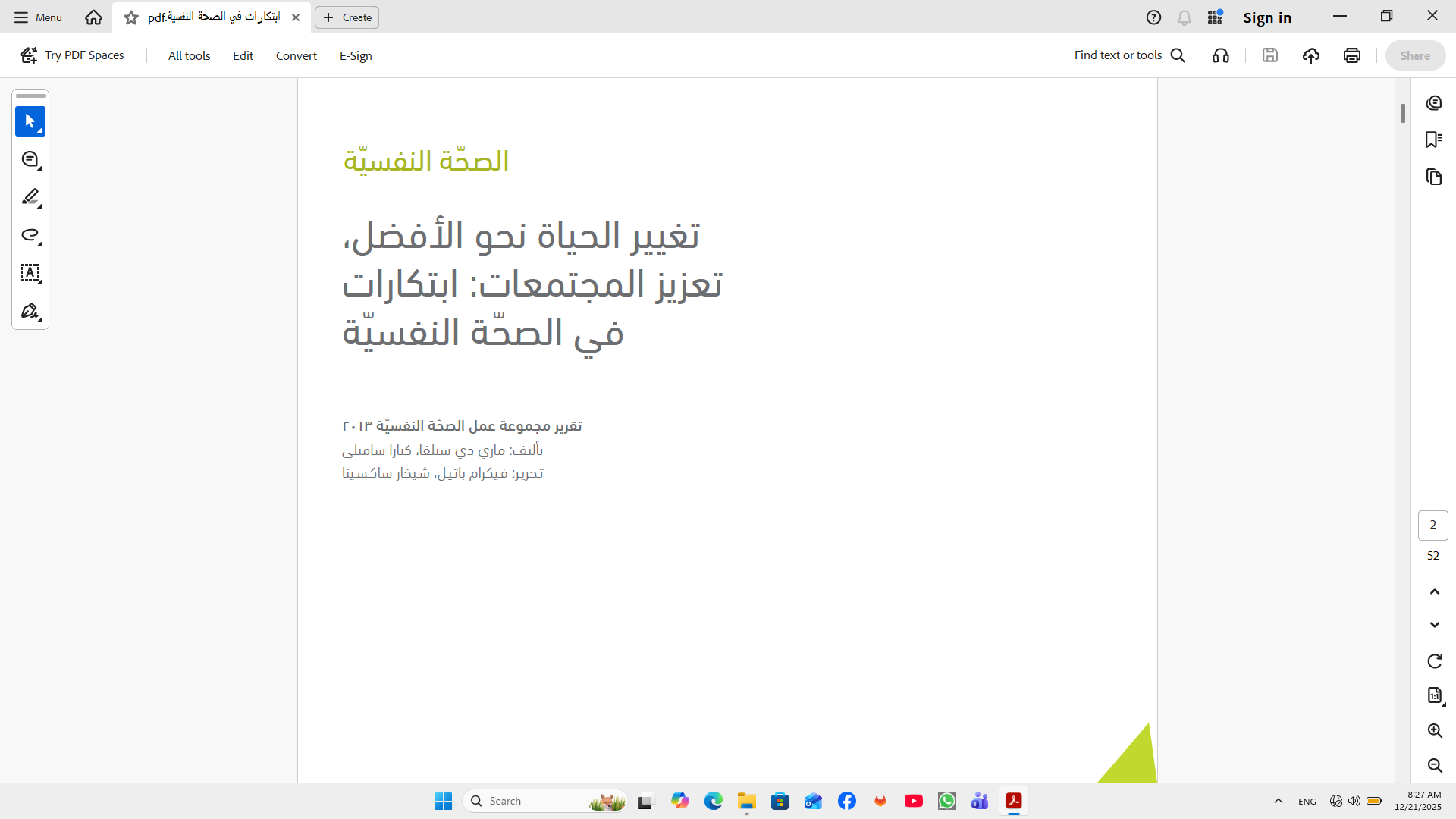Go to the previous page arrow
The image size is (1456, 819).
pyautogui.click(x=1435, y=591)
